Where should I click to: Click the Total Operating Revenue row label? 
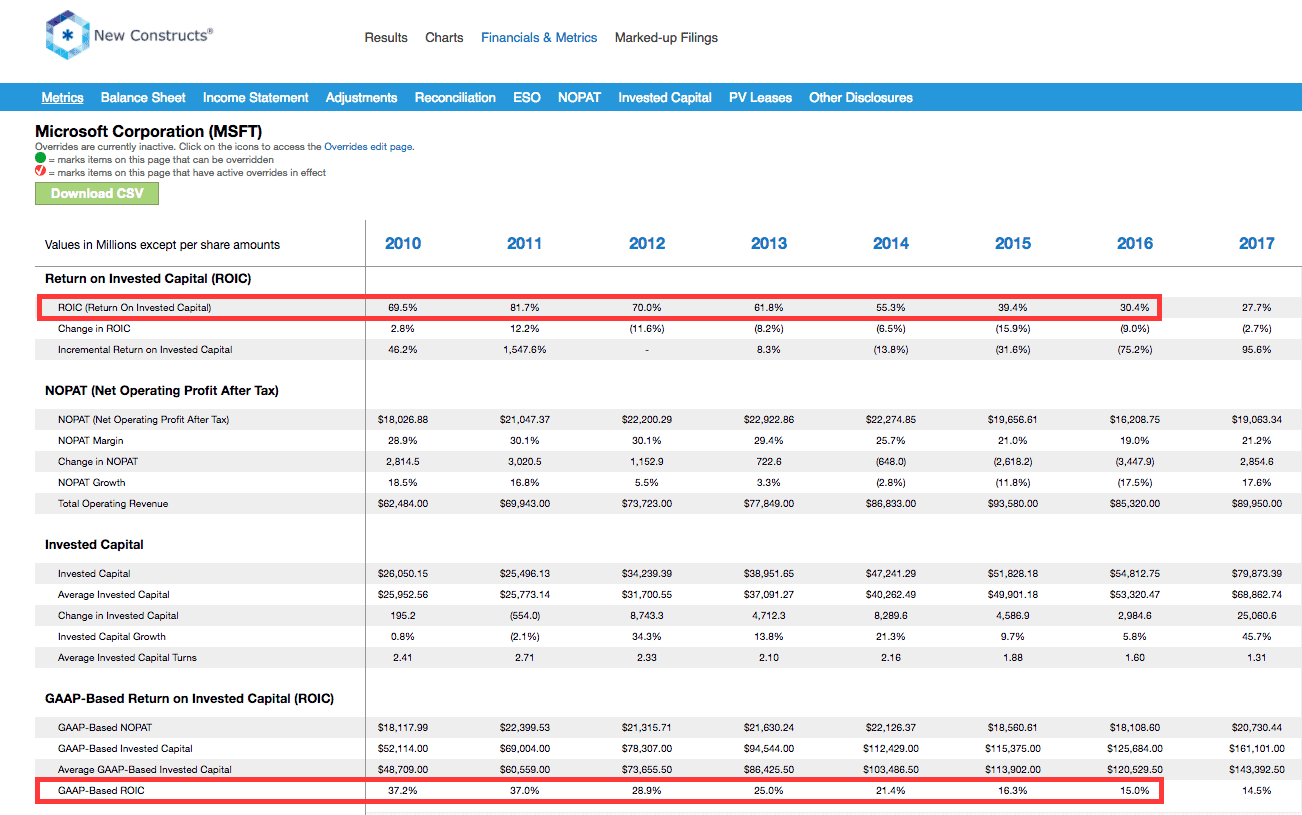(x=113, y=504)
